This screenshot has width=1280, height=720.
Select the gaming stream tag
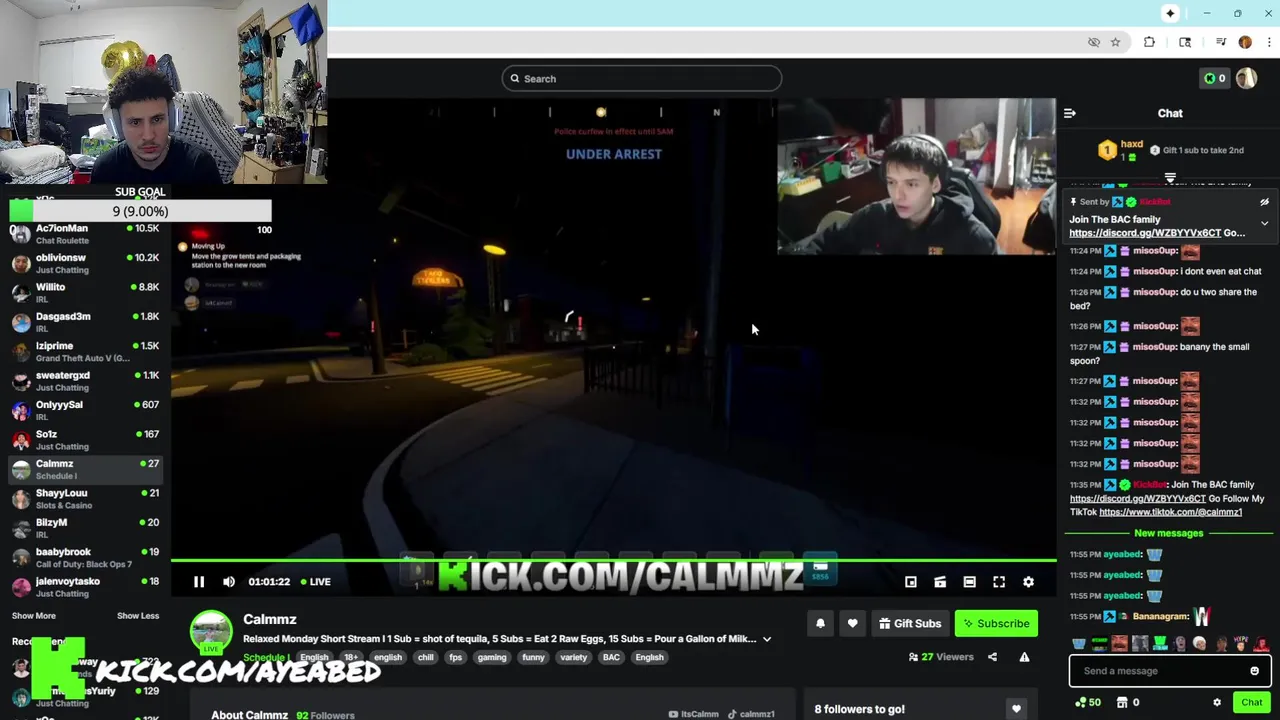(x=492, y=658)
